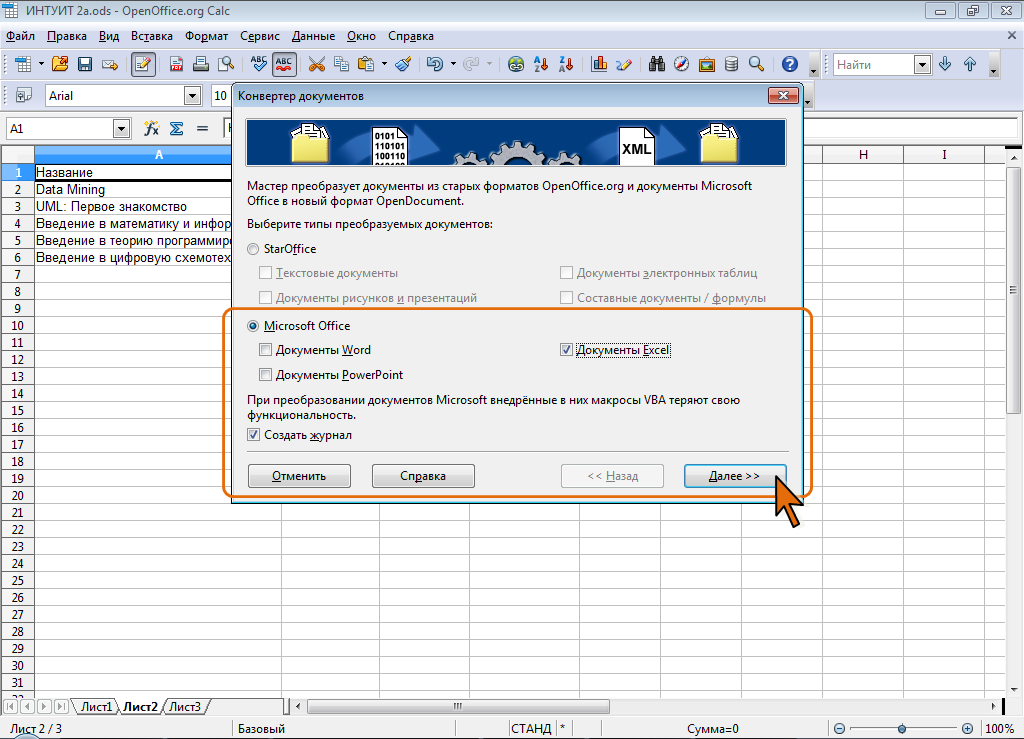Save the document via floppy icon
The height and width of the screenshot is (739, 1024).
[85, 64]
